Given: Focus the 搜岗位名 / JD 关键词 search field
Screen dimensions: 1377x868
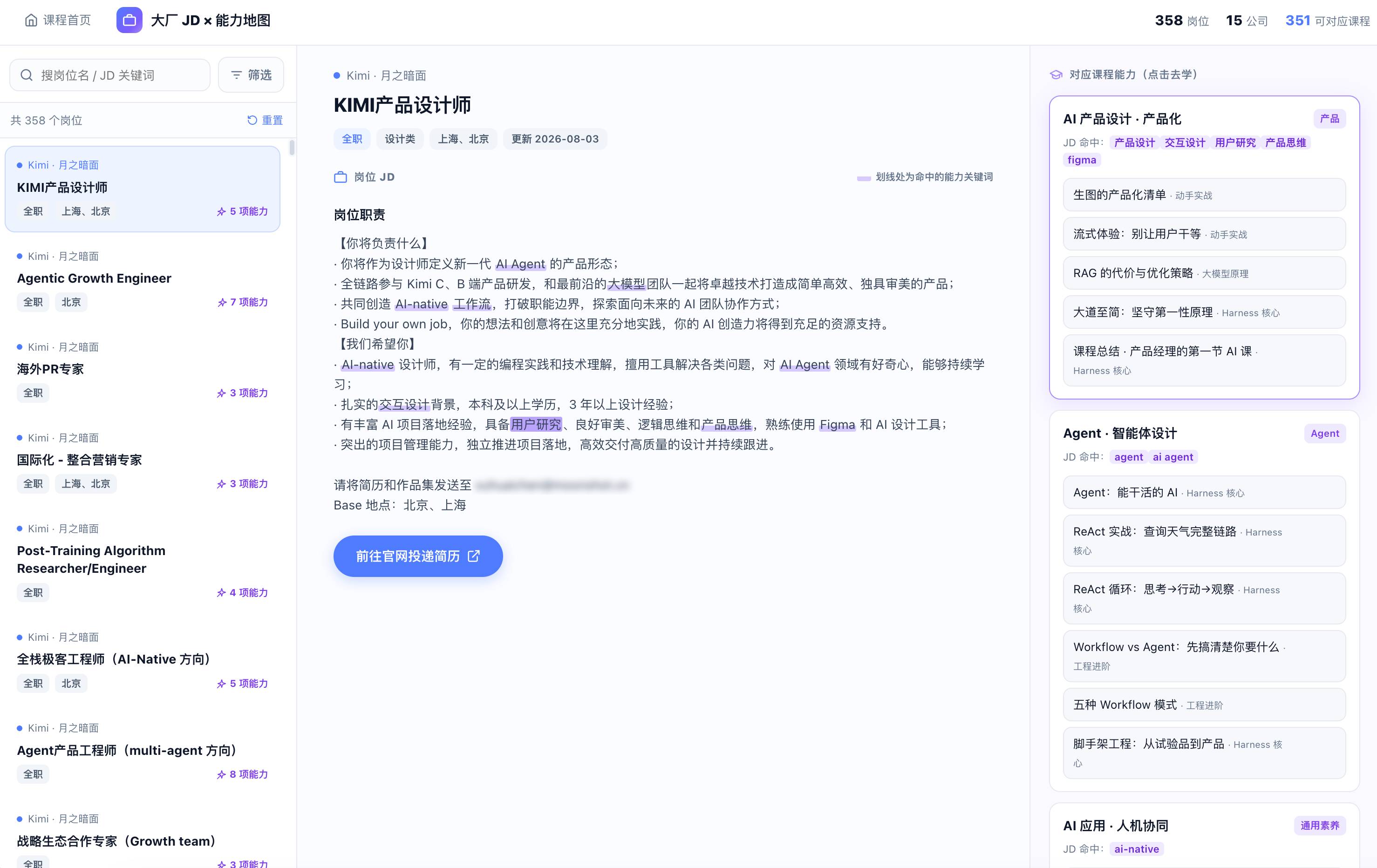Looking at the screenshot, I should click(110, 75).
